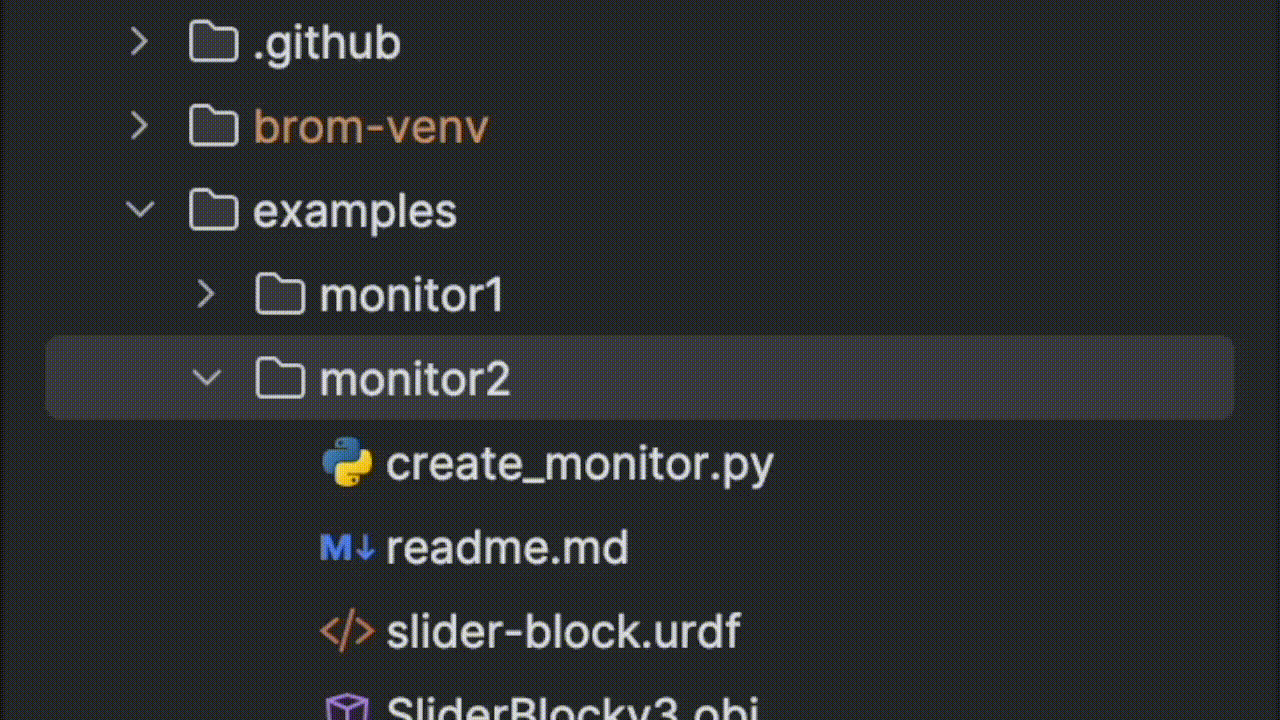1280x720 pixels.
Task: Expand the .github folder
Action: (139, 42)
